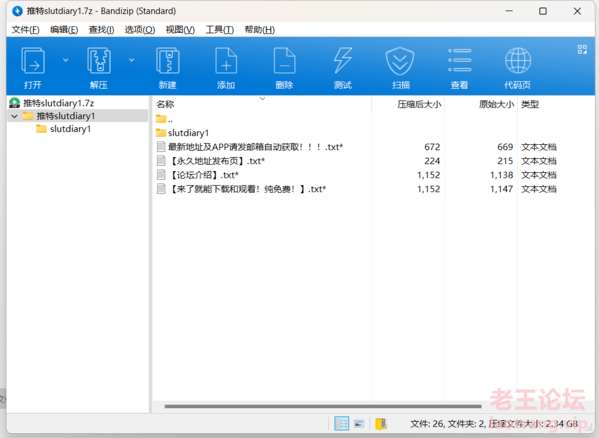The image size is (599, 438).
Task: Click original size 1,147 in last row
Action: 502,189
